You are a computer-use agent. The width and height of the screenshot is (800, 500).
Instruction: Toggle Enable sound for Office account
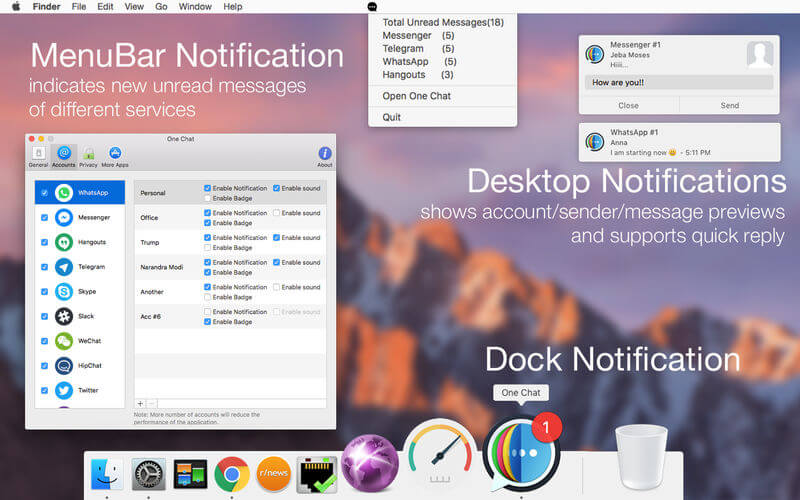[276, 213]
